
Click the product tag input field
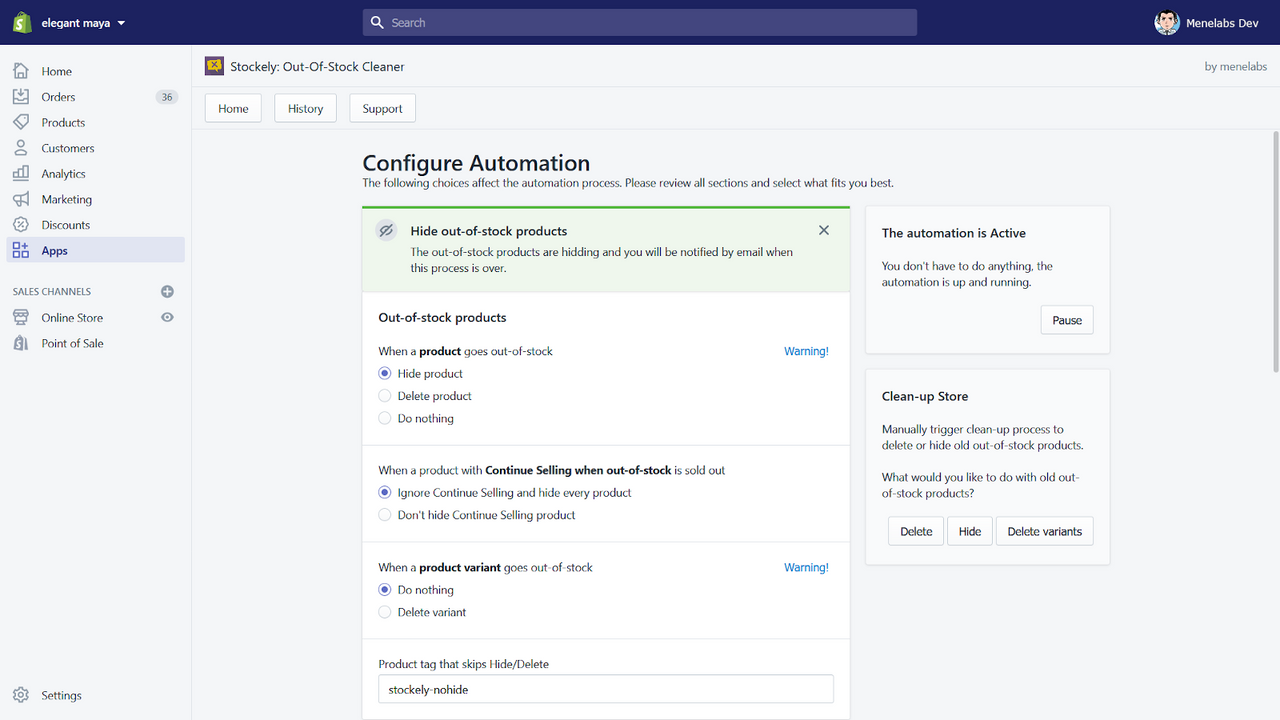pos(605,689)
